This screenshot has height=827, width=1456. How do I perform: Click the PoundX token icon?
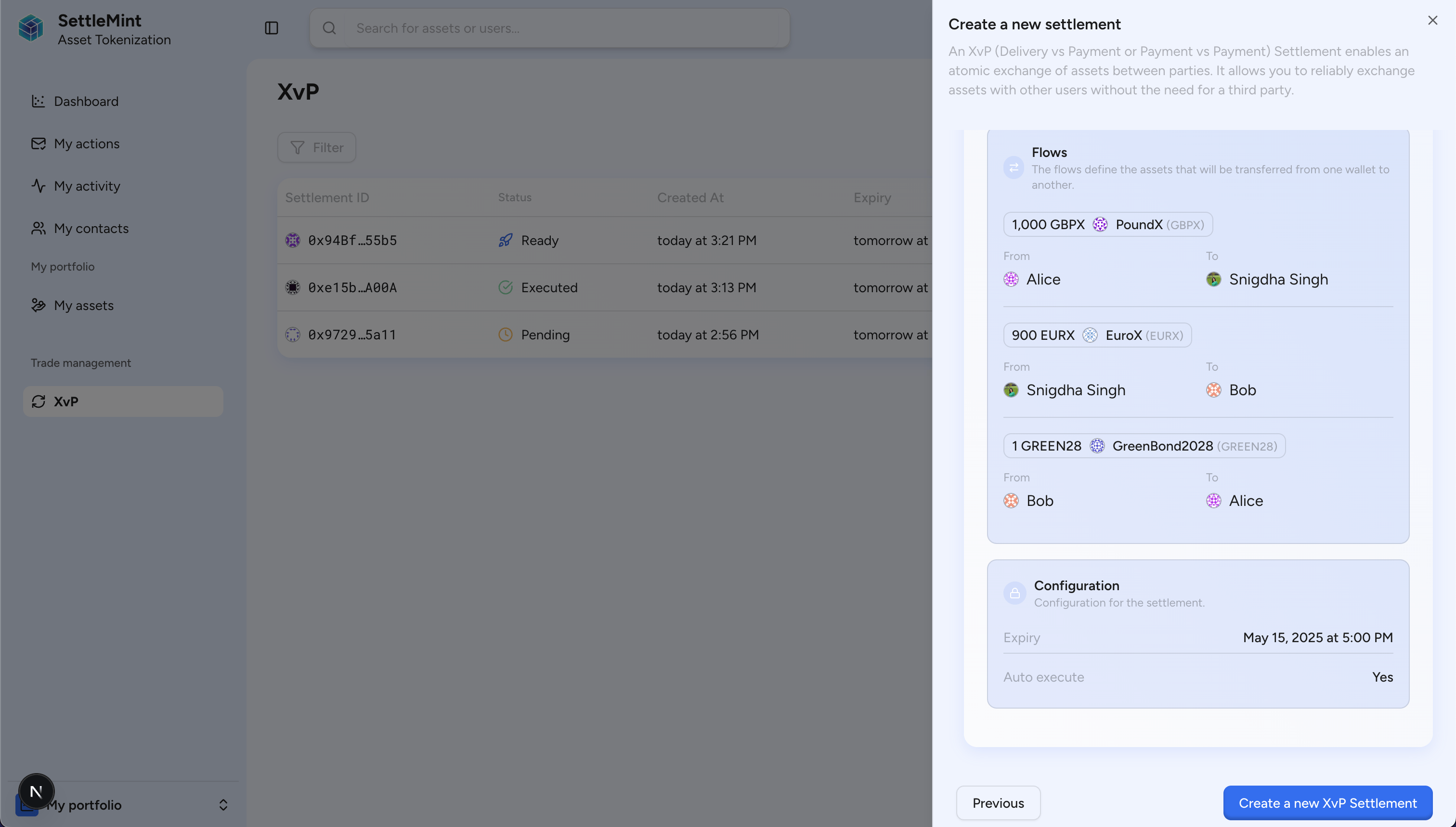(x=1100, y=224)
